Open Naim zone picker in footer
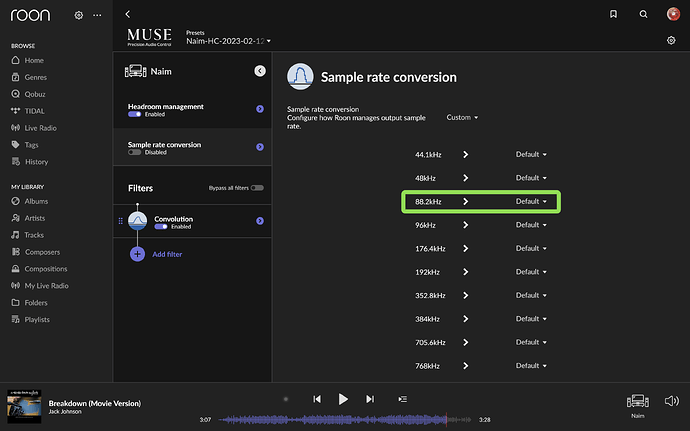 pyautogui.click(x=638, y=405)
